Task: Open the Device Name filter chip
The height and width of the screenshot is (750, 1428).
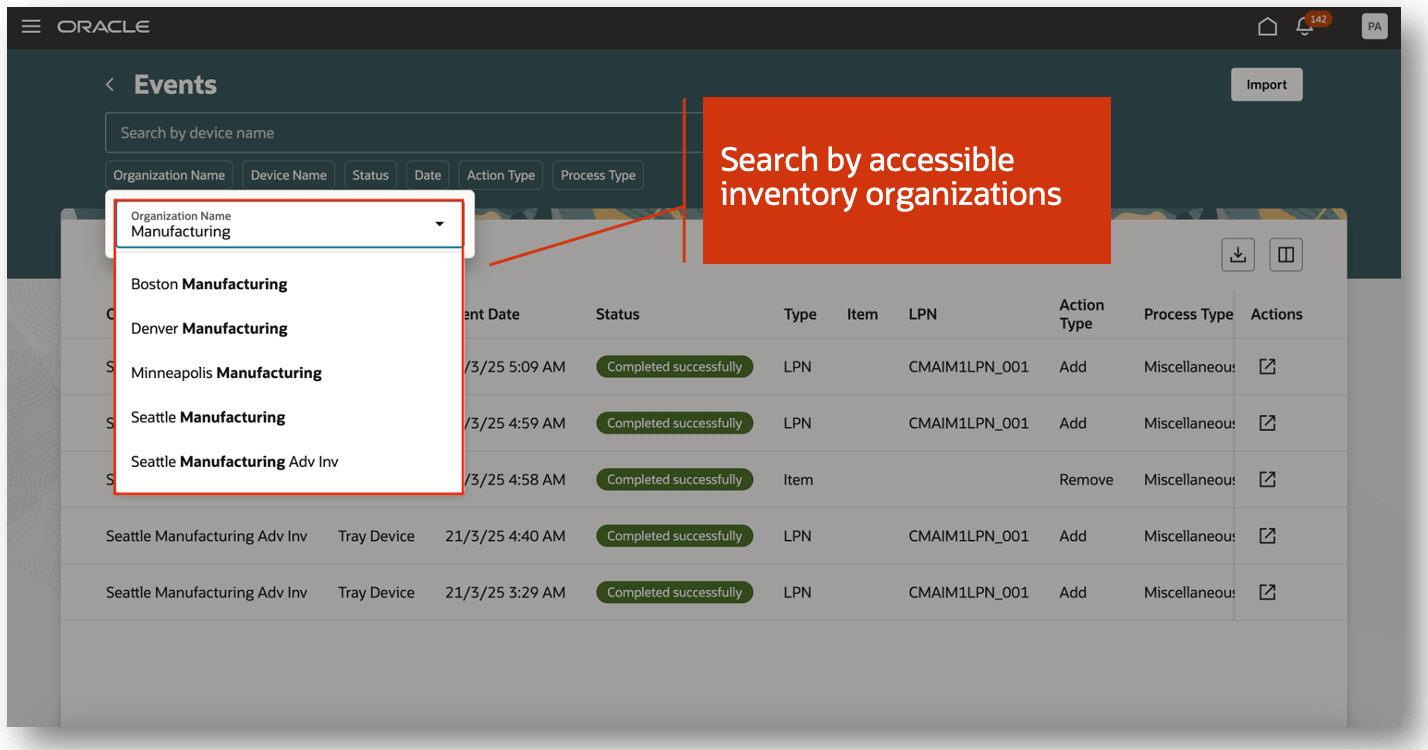Action: coord(289,175)
